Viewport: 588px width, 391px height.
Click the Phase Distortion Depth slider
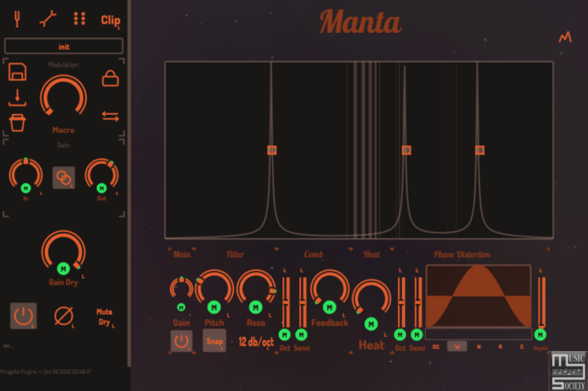542,302
